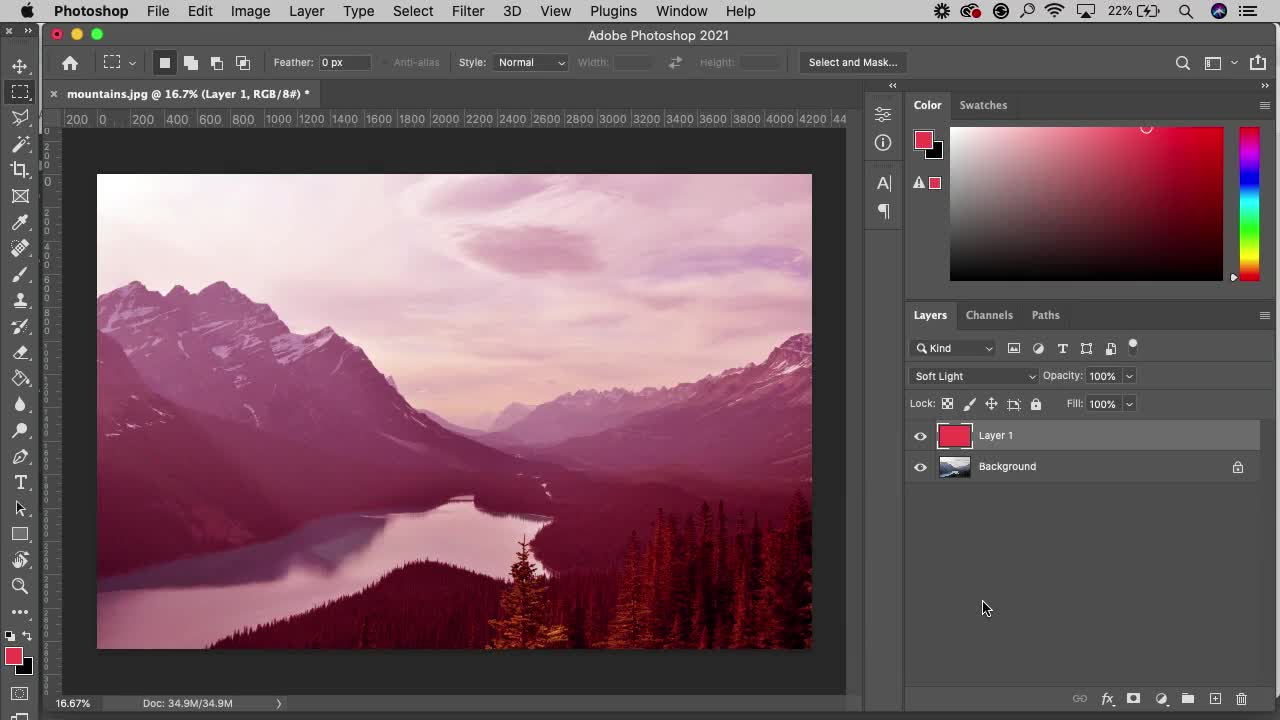Enable the Lock transparent pixels toggle
The width and height of the screenshot is (1280, 720).
947,403
